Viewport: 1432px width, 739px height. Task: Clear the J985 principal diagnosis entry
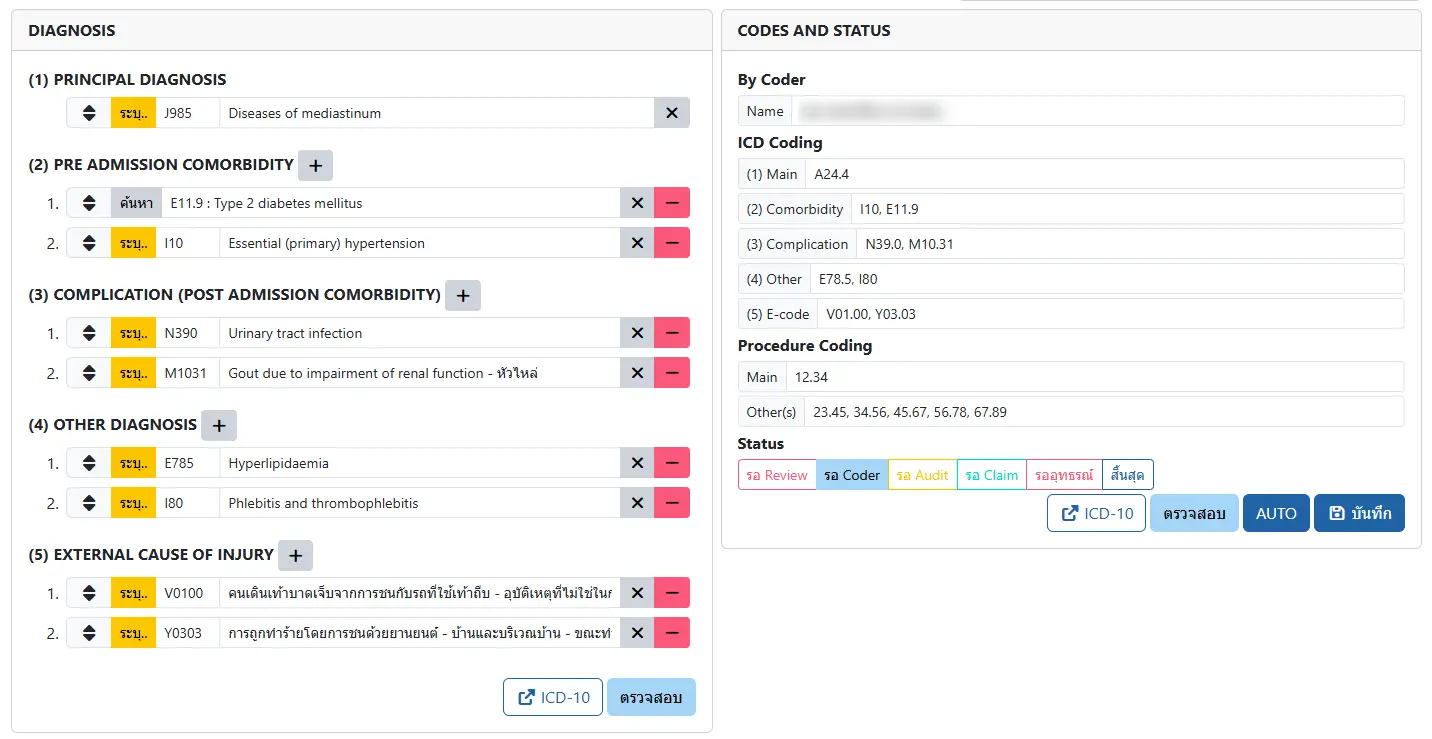671,113
